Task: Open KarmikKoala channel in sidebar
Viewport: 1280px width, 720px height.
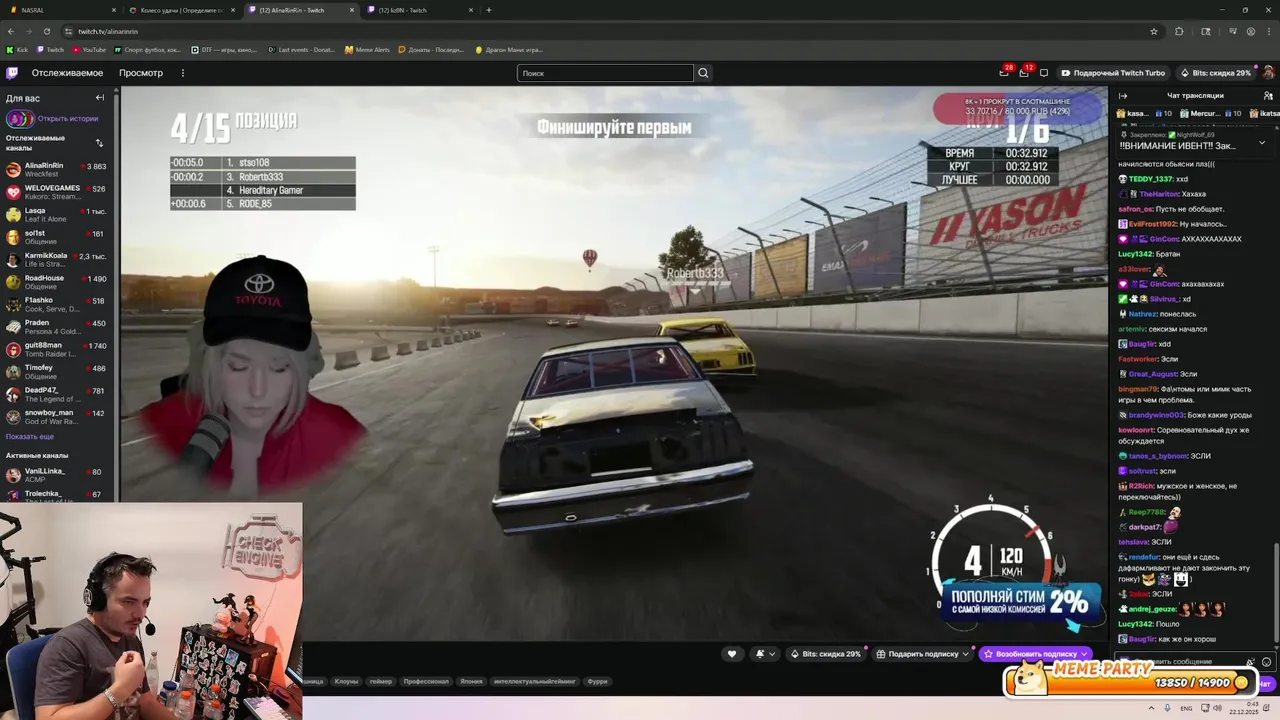Action: pyautogui.click(x=58, y=259)
